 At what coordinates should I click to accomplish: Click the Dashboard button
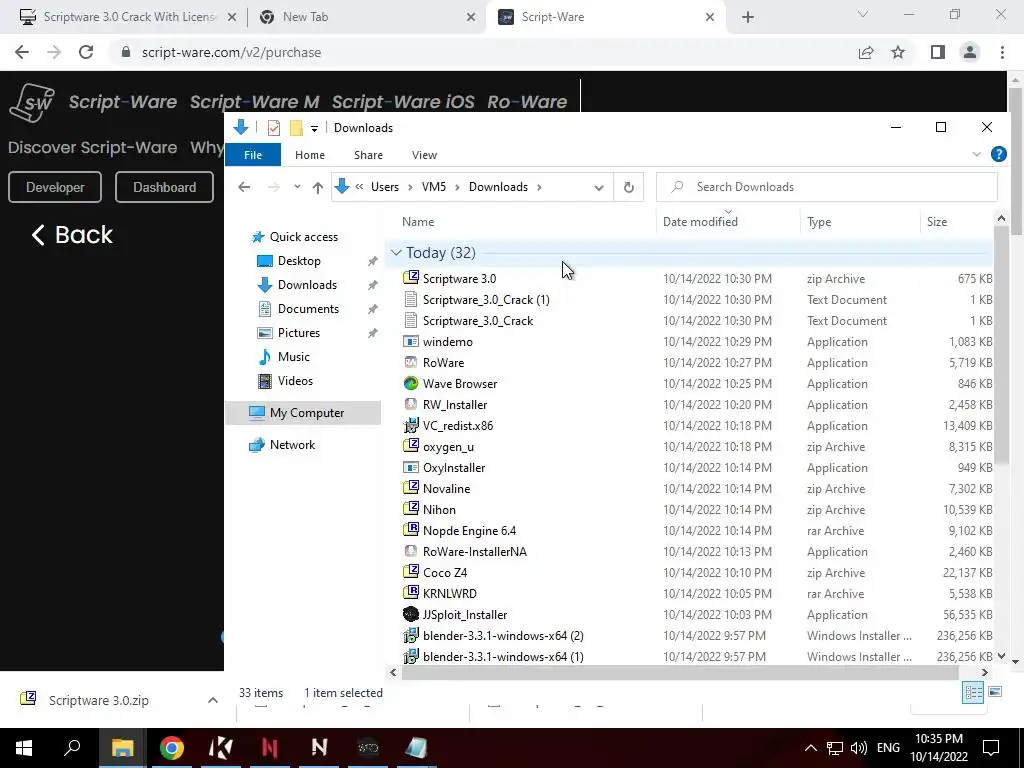click(165, 187)
